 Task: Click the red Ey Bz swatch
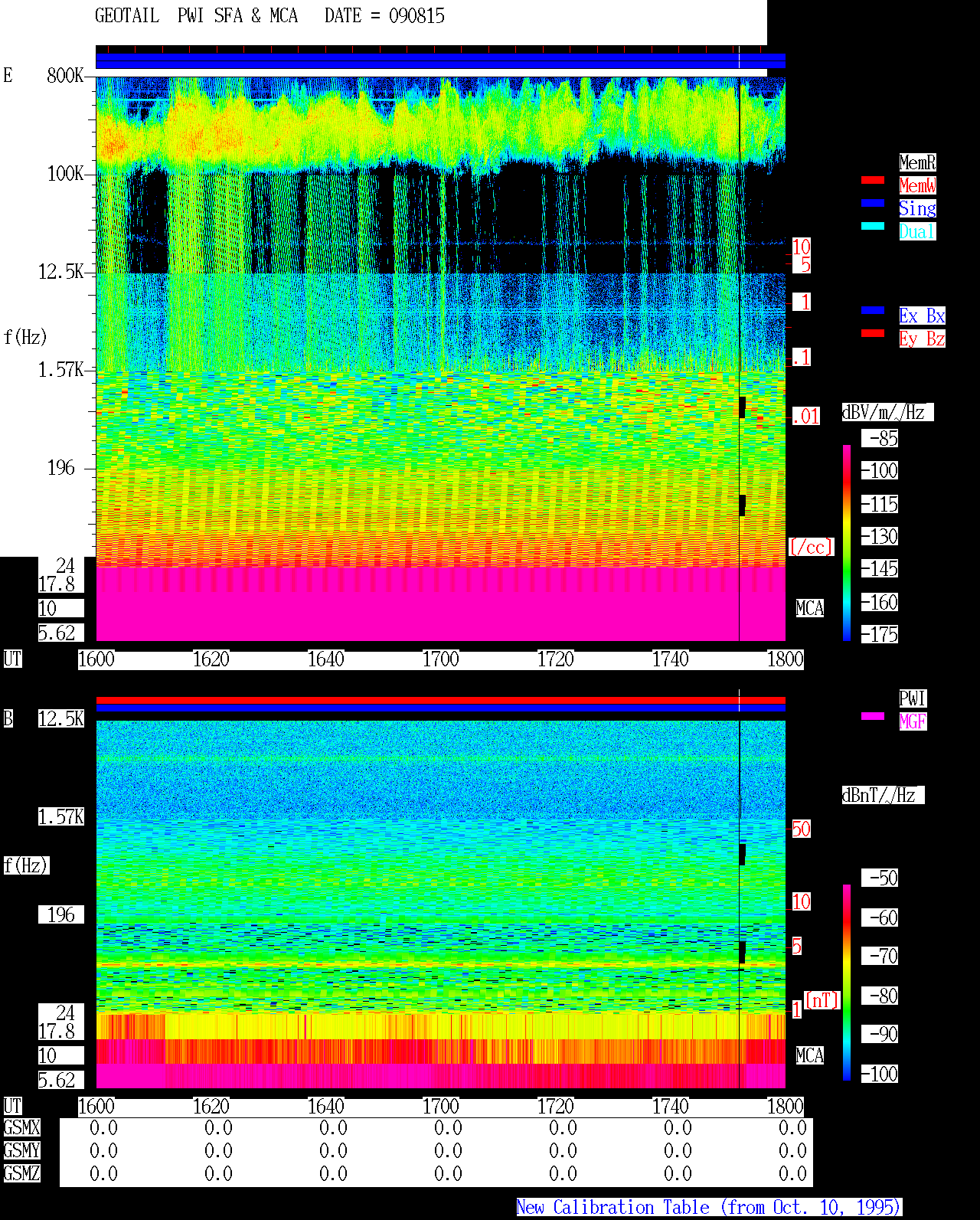pyautogui.click(x=873, y=333)
